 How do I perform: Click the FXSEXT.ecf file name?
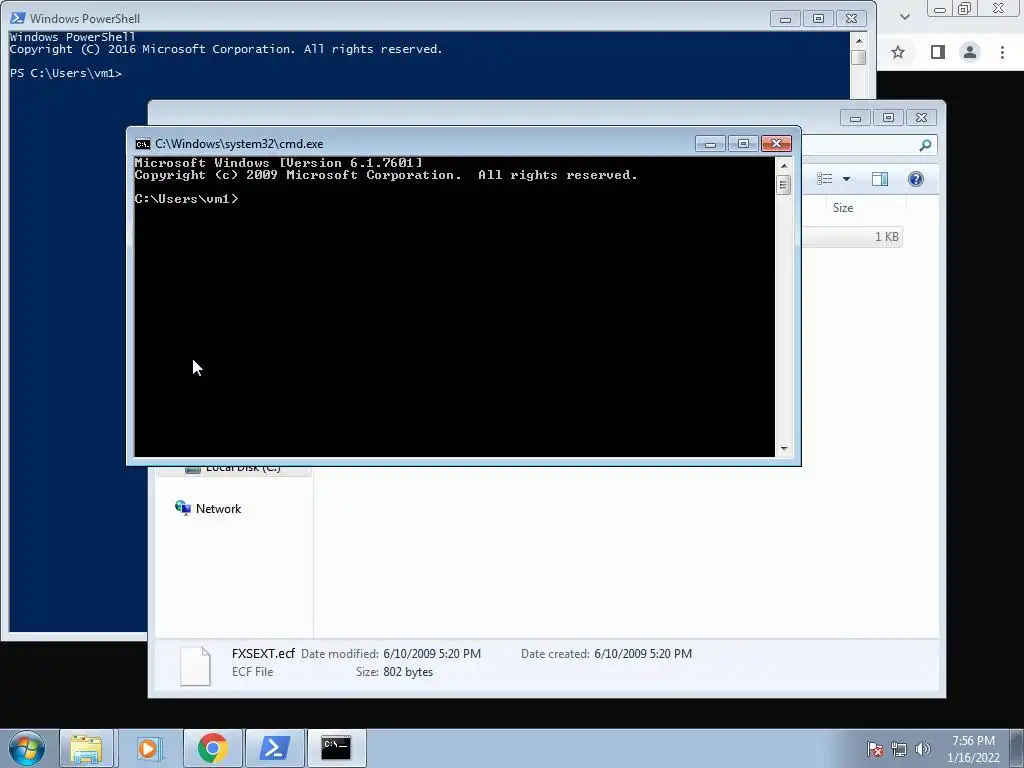[x=263, y=654]
